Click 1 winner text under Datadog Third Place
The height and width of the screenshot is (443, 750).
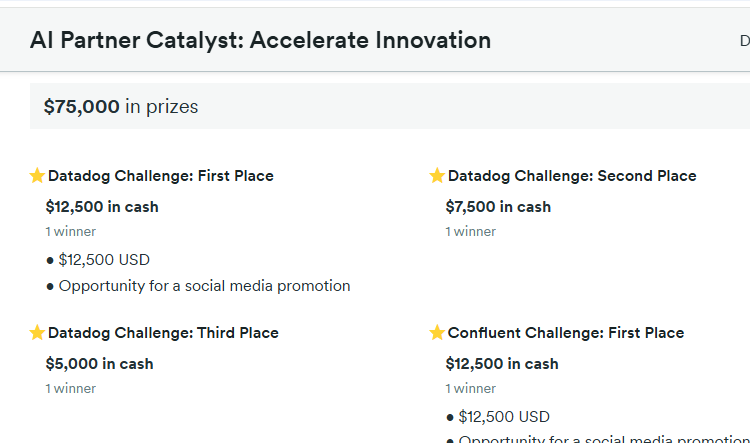(70, 388)
